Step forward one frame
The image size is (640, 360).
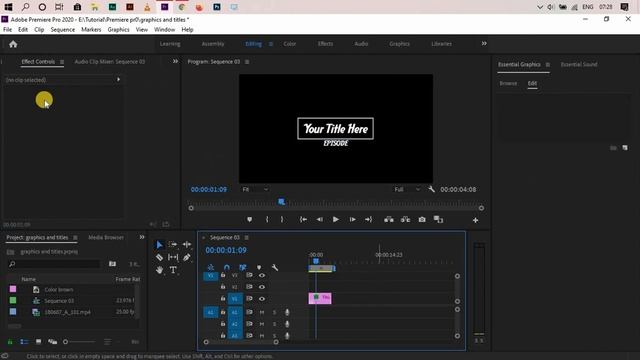(x=352, y=220)
